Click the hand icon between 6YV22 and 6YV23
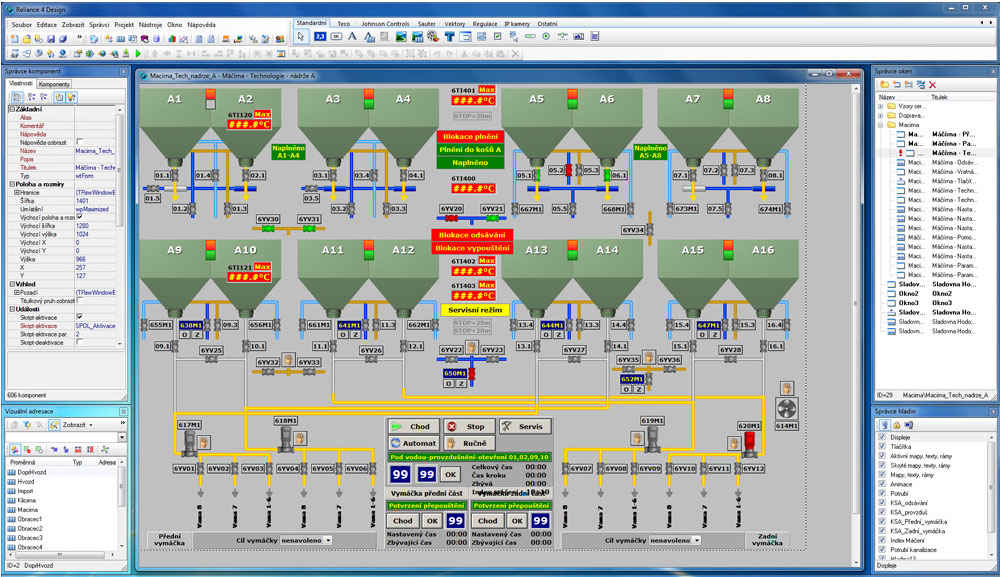Image resolution: width=1000 pixels, height=577 pixels. [471, 347]
